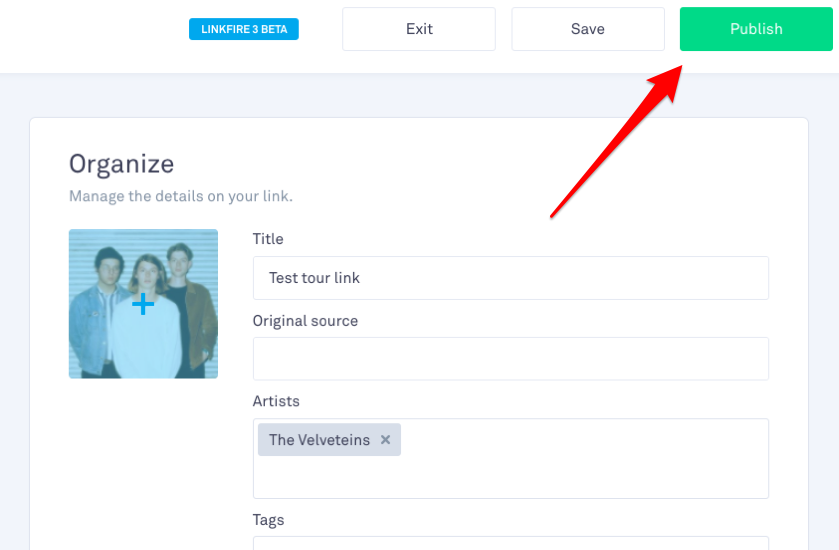839x550 pixels.
Task: Click the Organize heading
Action: click(x=121, y=164)
